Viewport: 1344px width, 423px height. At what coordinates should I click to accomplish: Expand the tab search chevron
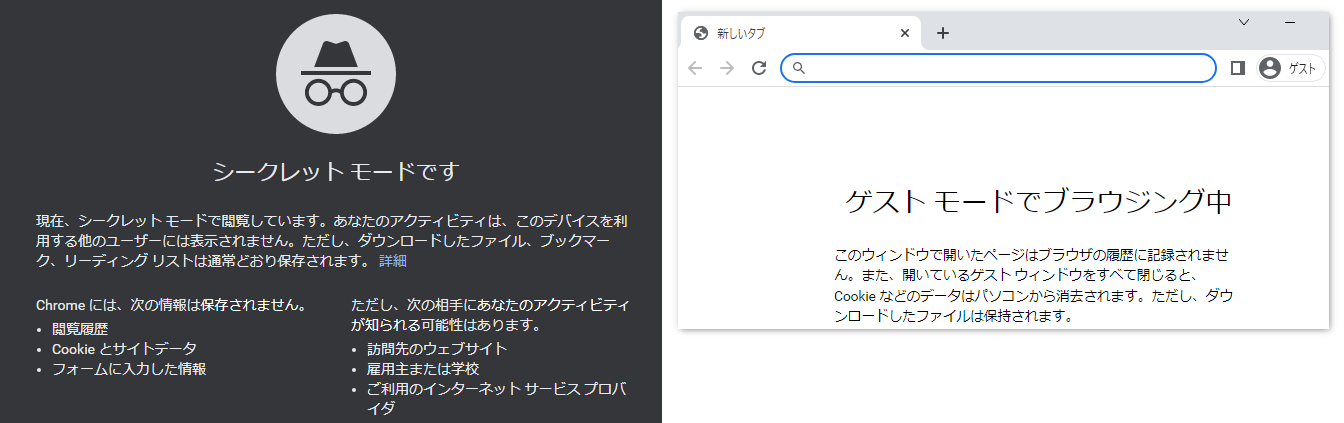pos(1244,22)
